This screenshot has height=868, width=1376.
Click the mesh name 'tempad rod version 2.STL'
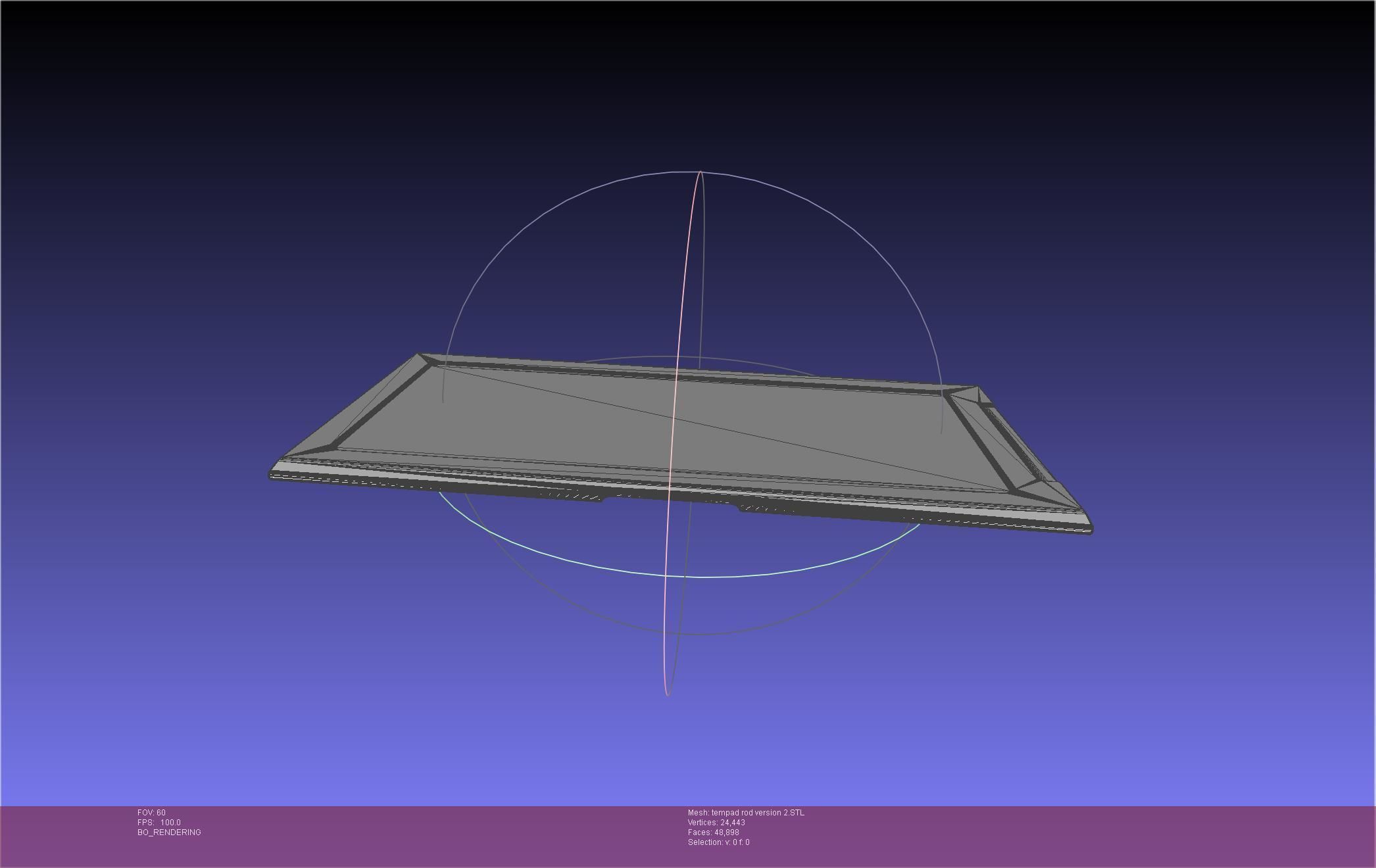point(758,813)
